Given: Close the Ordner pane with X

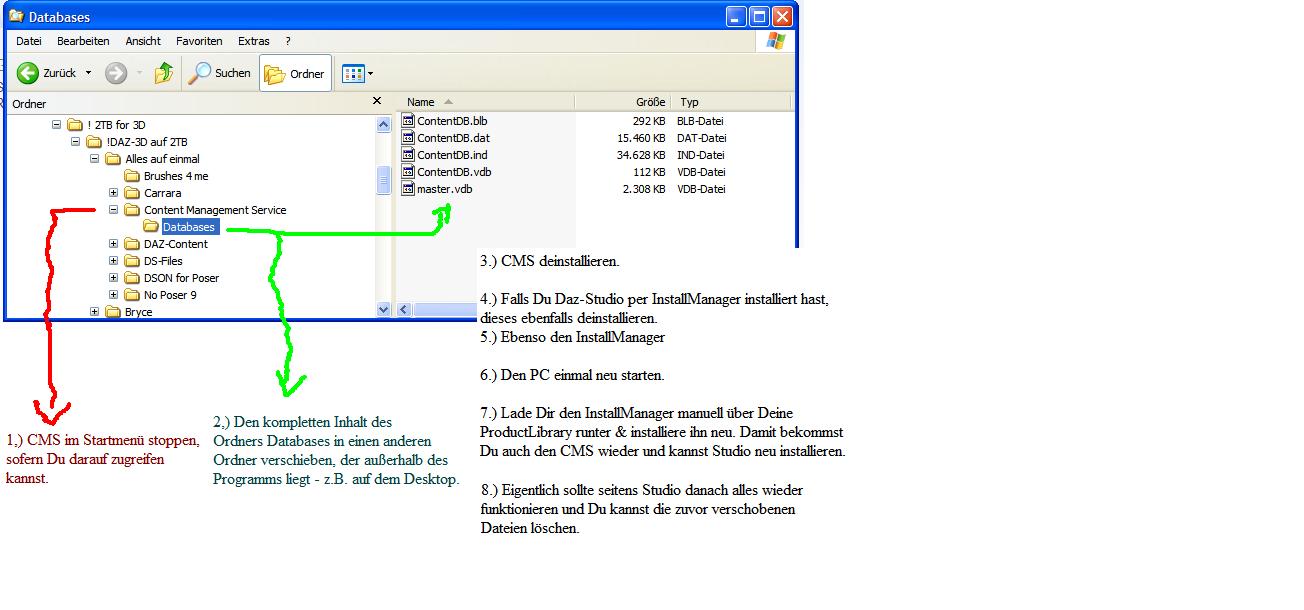Looking at the screenshot, I should pyautogui.click(x=377, y=101).
